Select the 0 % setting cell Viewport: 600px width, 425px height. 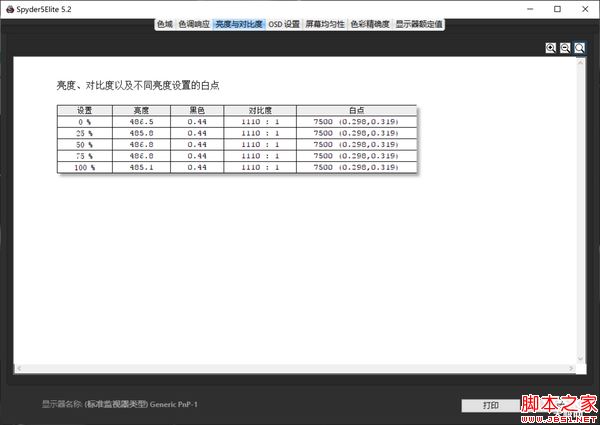[x=85, y=122]
